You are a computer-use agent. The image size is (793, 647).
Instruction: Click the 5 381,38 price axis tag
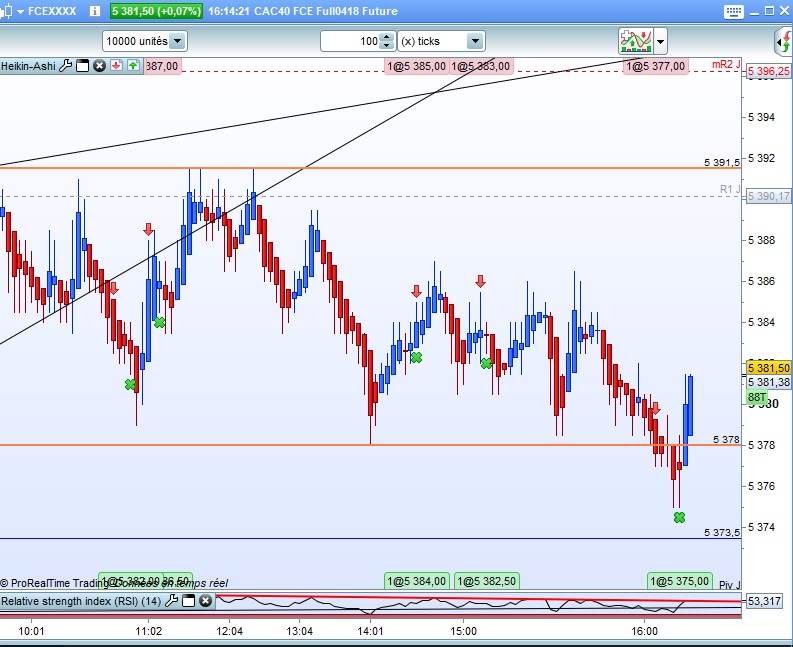point(768,382)
